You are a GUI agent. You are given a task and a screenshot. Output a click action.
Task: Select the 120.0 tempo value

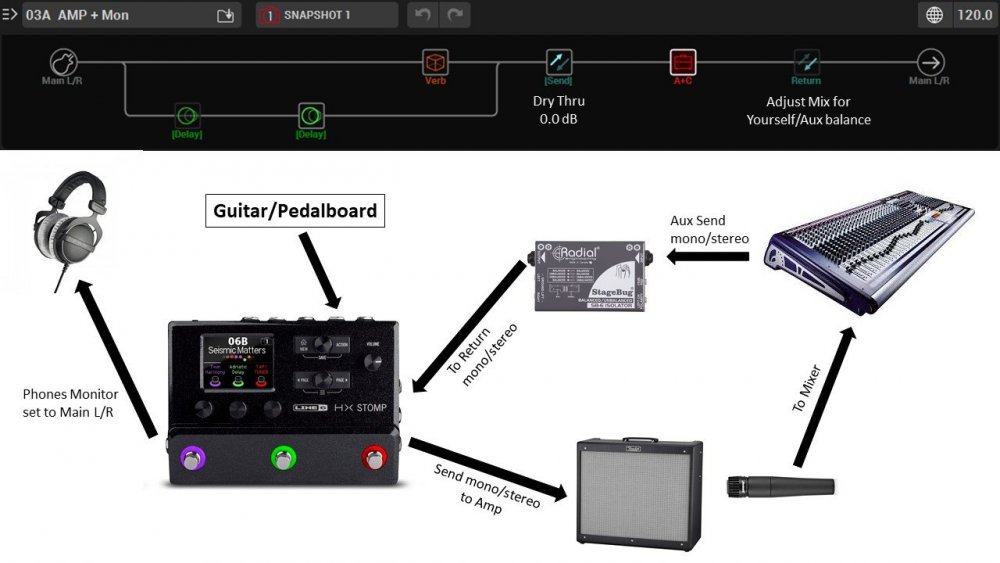[x=974, y=15]
